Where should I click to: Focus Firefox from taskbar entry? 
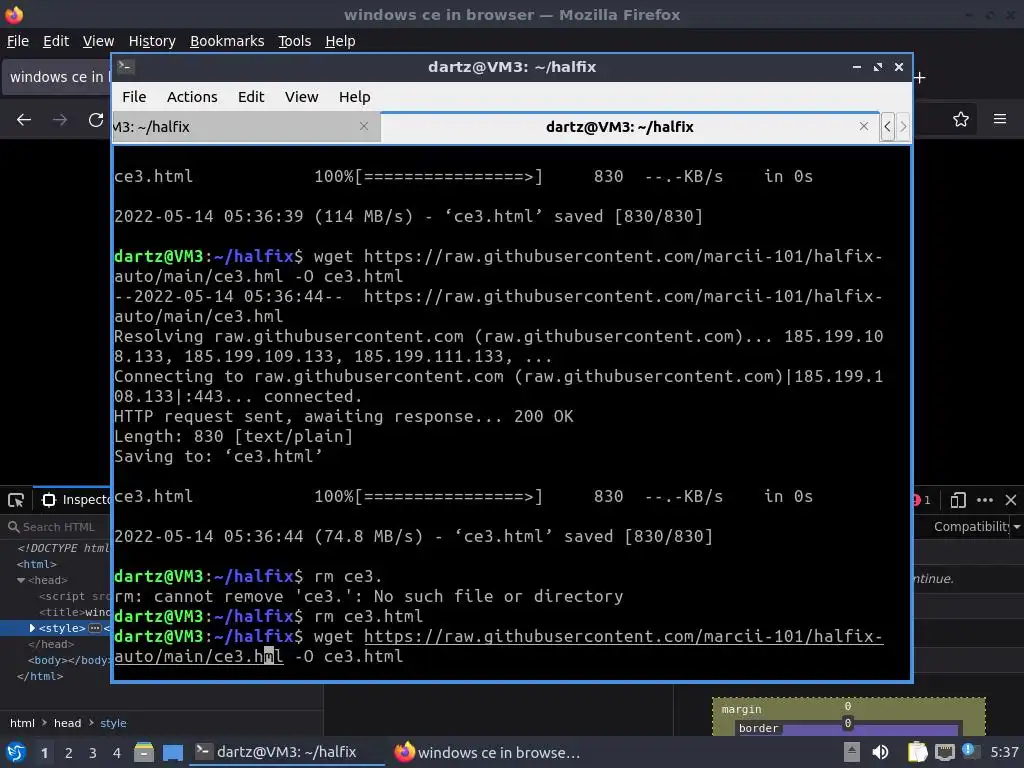tap(487, 752)
